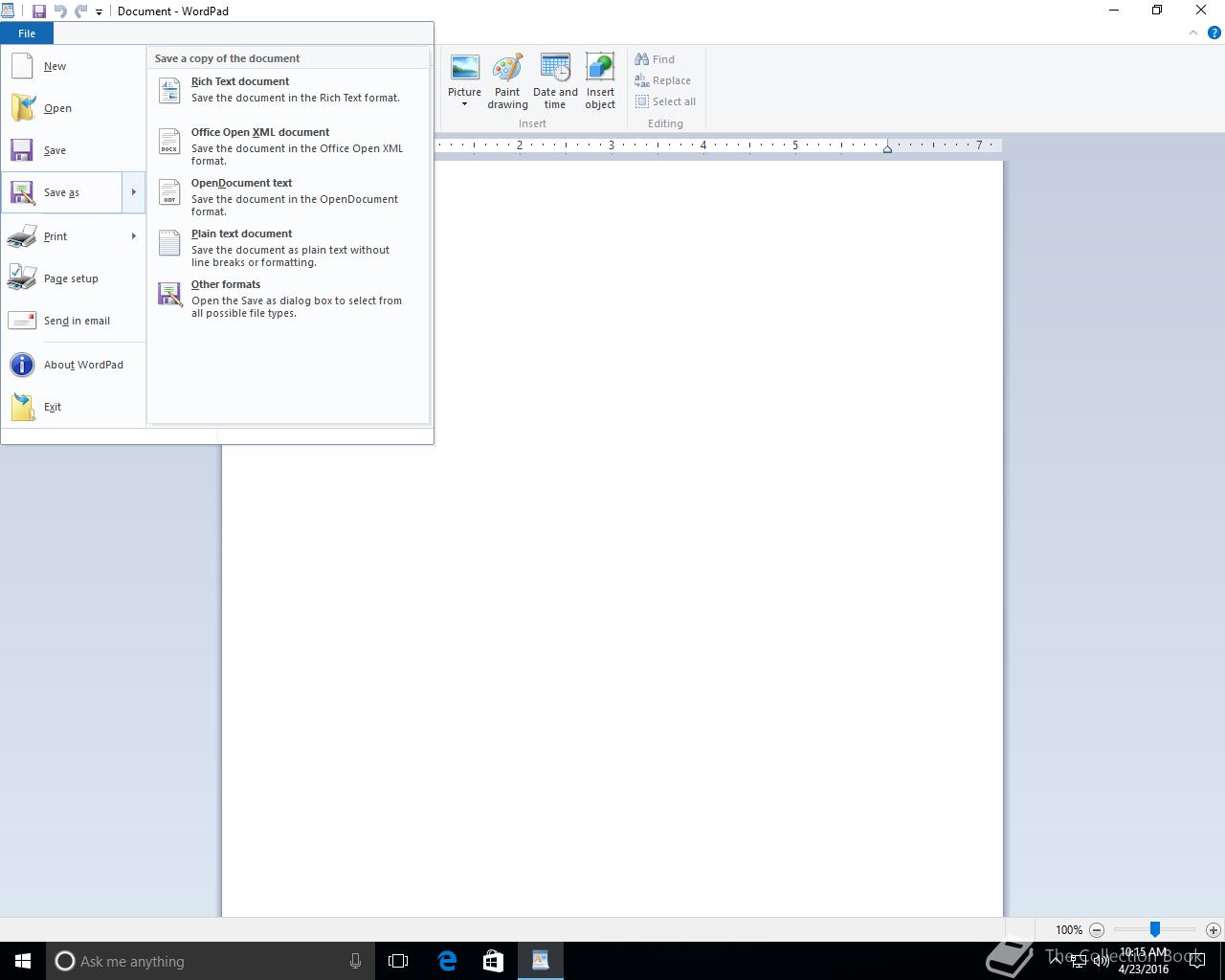Viewport: 1225px width, 980px height.
Task: Launch Microsoft Edge from taskbar
Action: [x=447, y=961]
